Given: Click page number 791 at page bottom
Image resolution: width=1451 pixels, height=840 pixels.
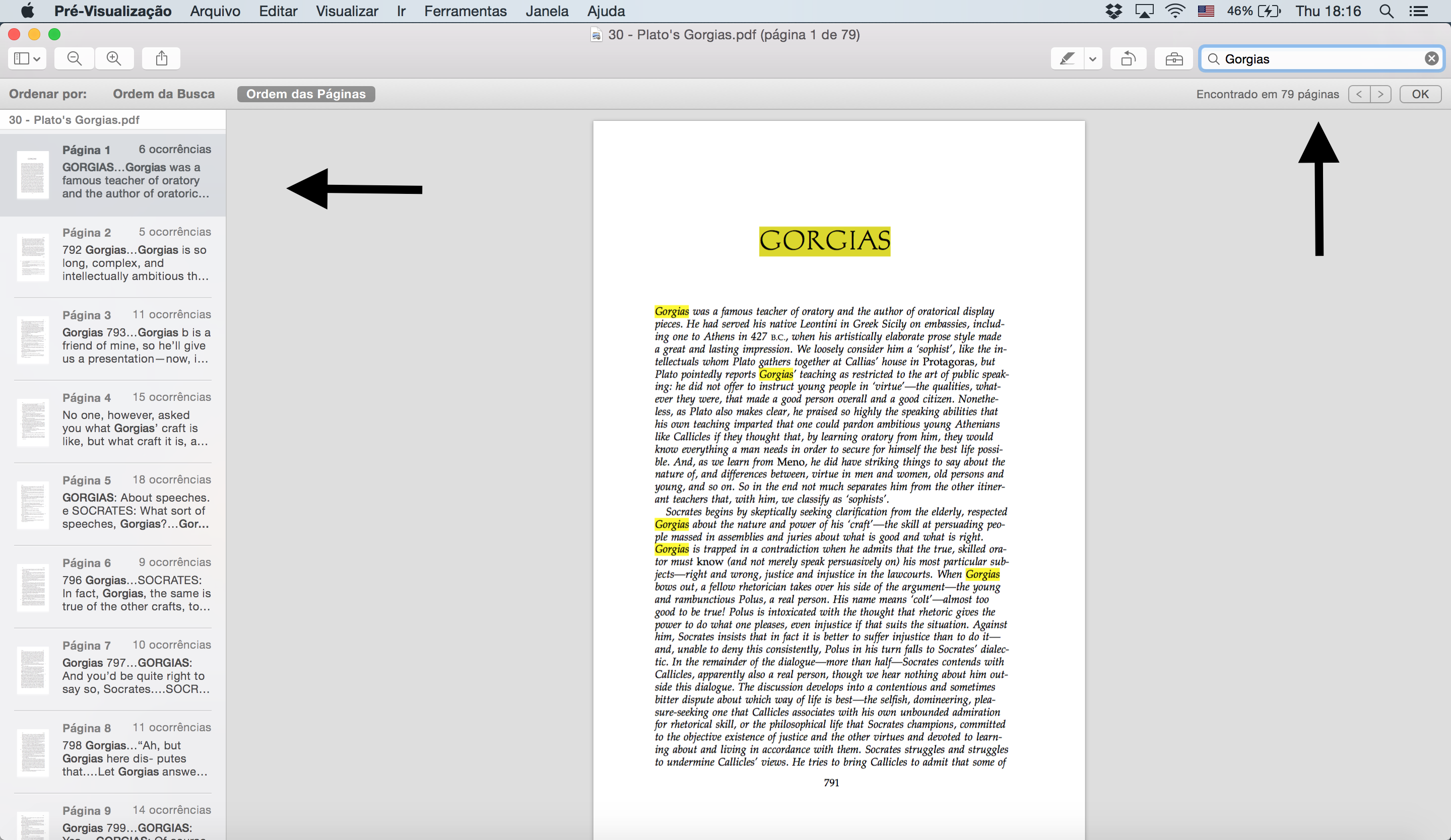Looking at the screenshot, I should tap(831, 783).
